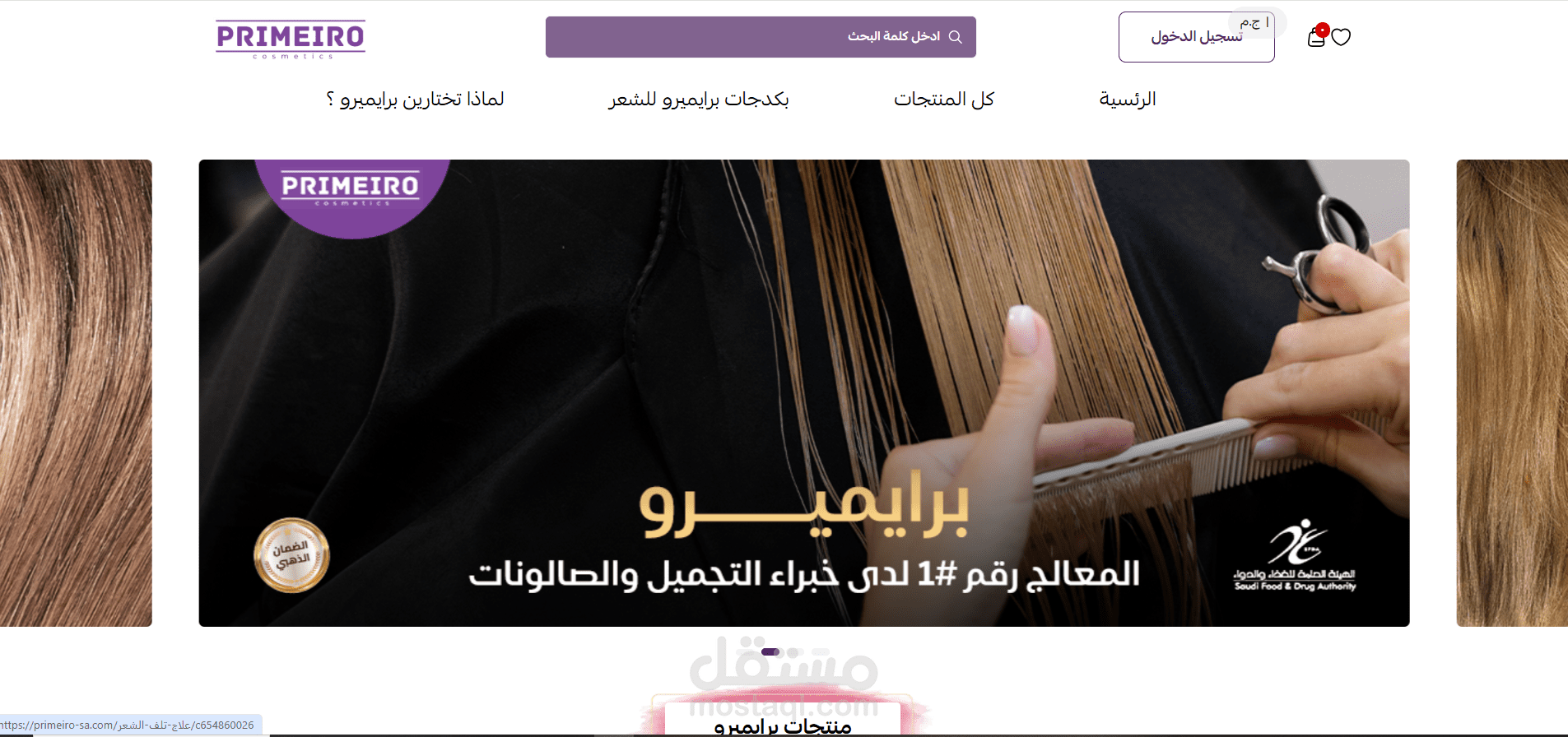Select the second carousel slide indicator
Viewport: 1568px width, 737px height.
click(x=793, y=651)
